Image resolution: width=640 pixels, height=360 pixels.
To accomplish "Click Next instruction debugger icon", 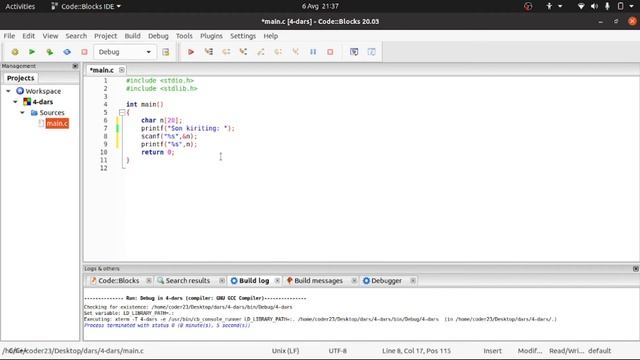I will pyautogui.click(x=278, y=52).
